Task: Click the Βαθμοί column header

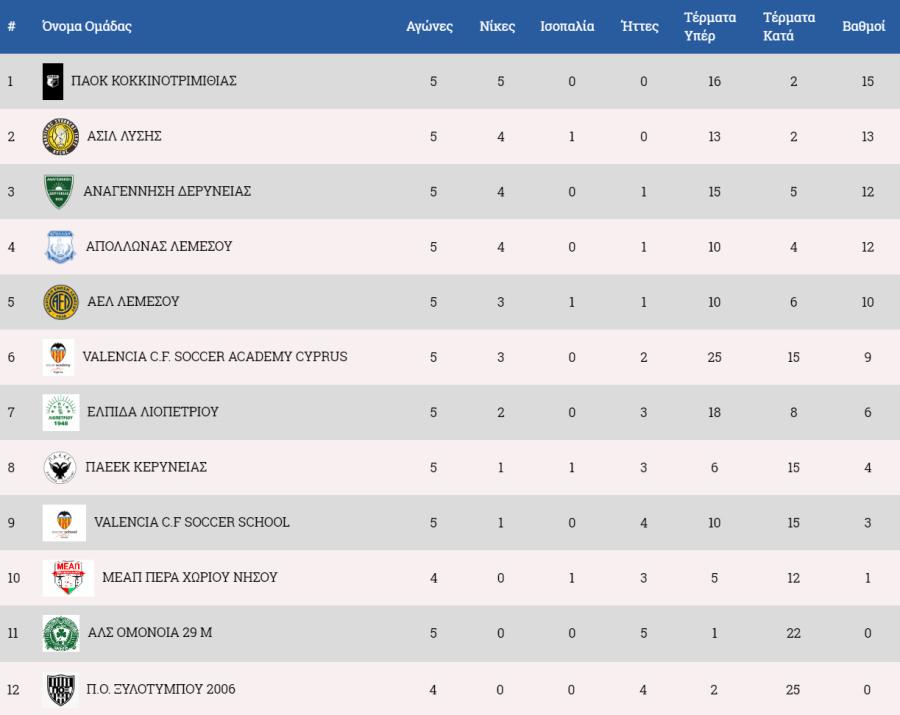Action: tap(864, 26)
